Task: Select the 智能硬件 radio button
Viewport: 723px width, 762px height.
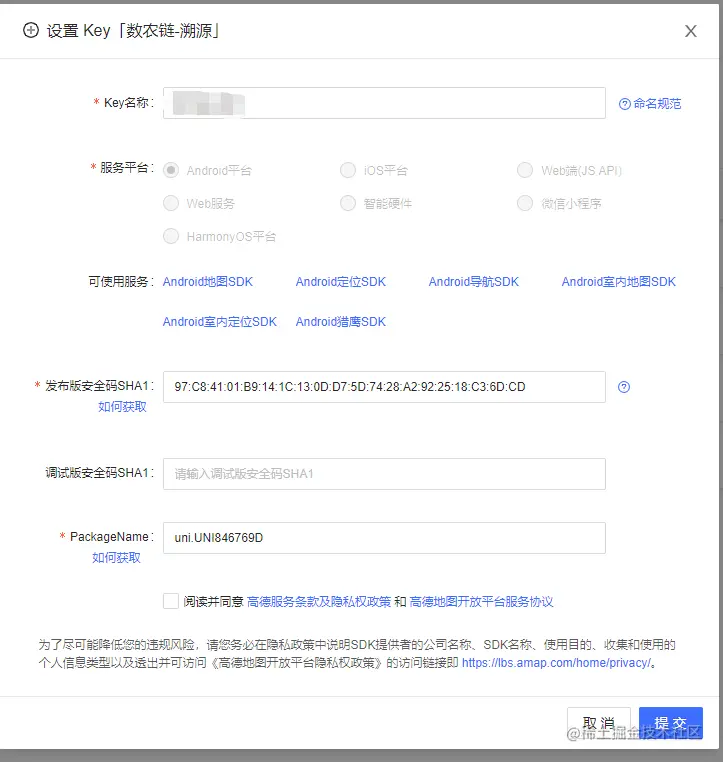Action: click(x=348, y=203)
